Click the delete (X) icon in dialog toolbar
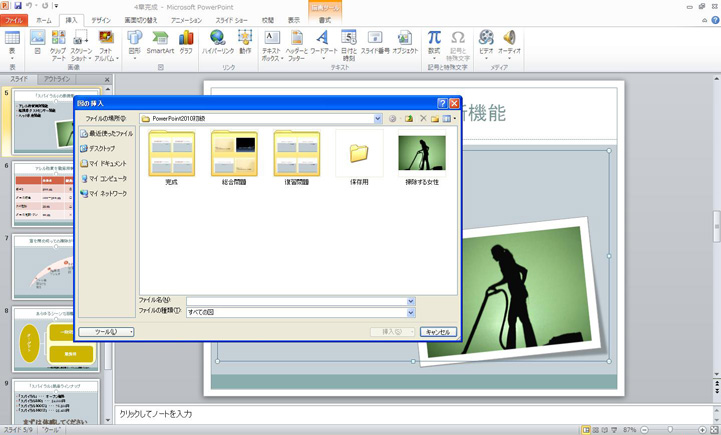This screenshot has height=435, width=721. (422, 118)
